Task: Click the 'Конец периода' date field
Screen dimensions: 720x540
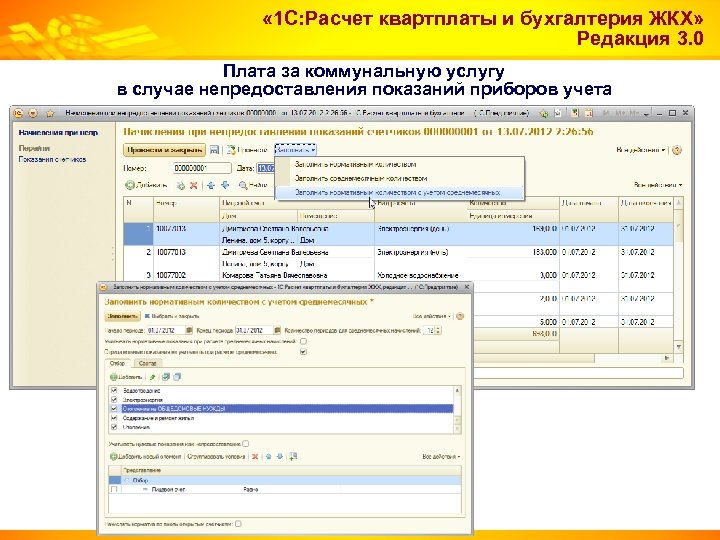Action: [254, 330]
